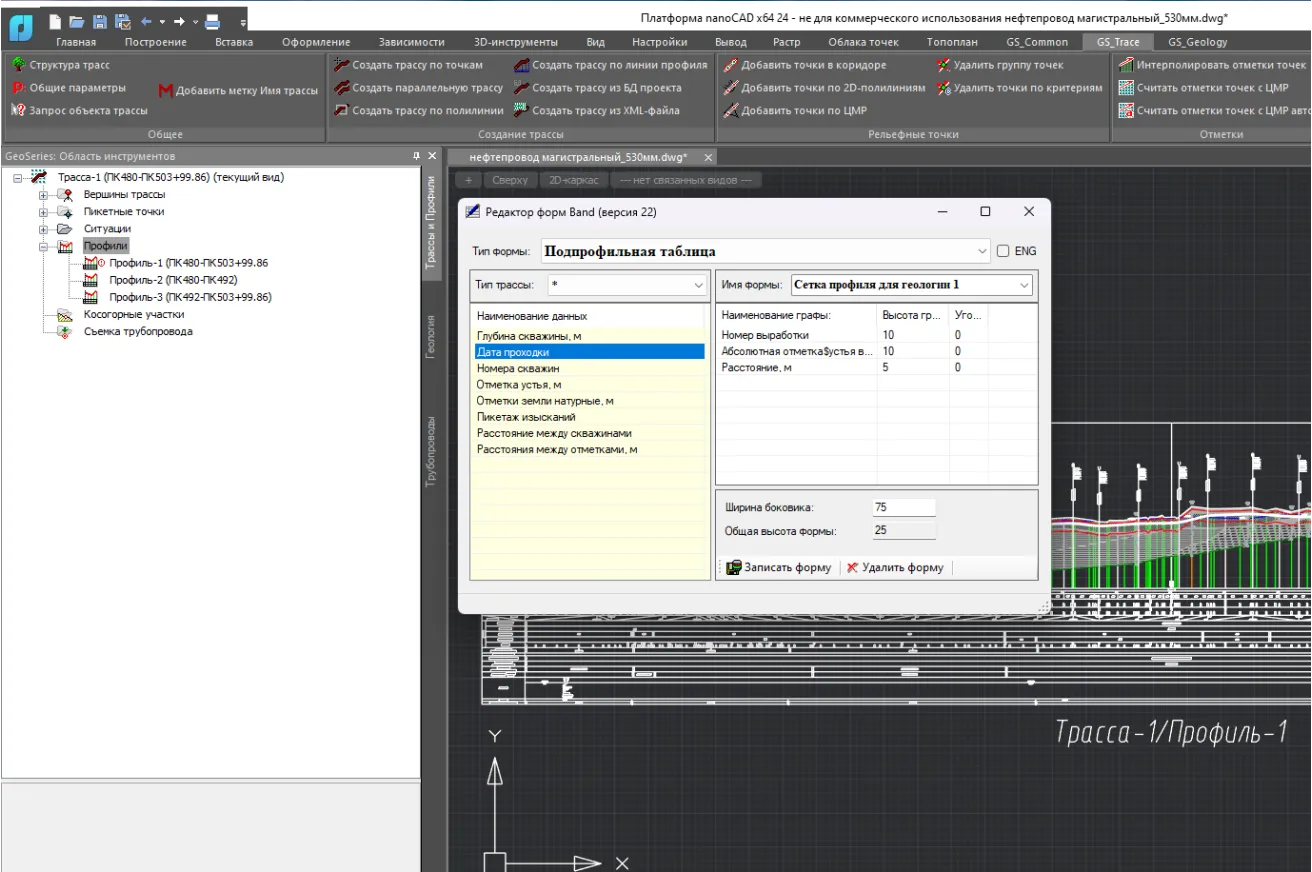Viewport: 1312px width, 872px height.
Task: Enable the ENG checkbox
Action: coord(1003,251)
